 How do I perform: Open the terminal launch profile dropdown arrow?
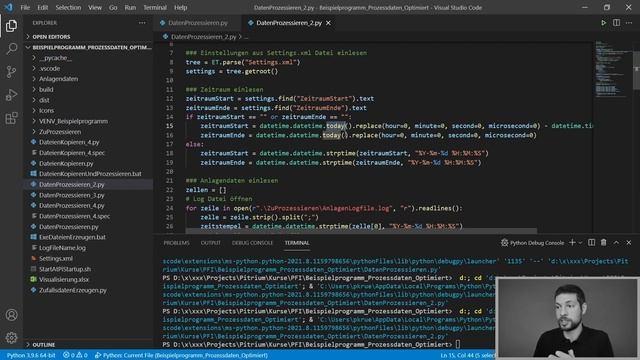[x=580, y=242]
